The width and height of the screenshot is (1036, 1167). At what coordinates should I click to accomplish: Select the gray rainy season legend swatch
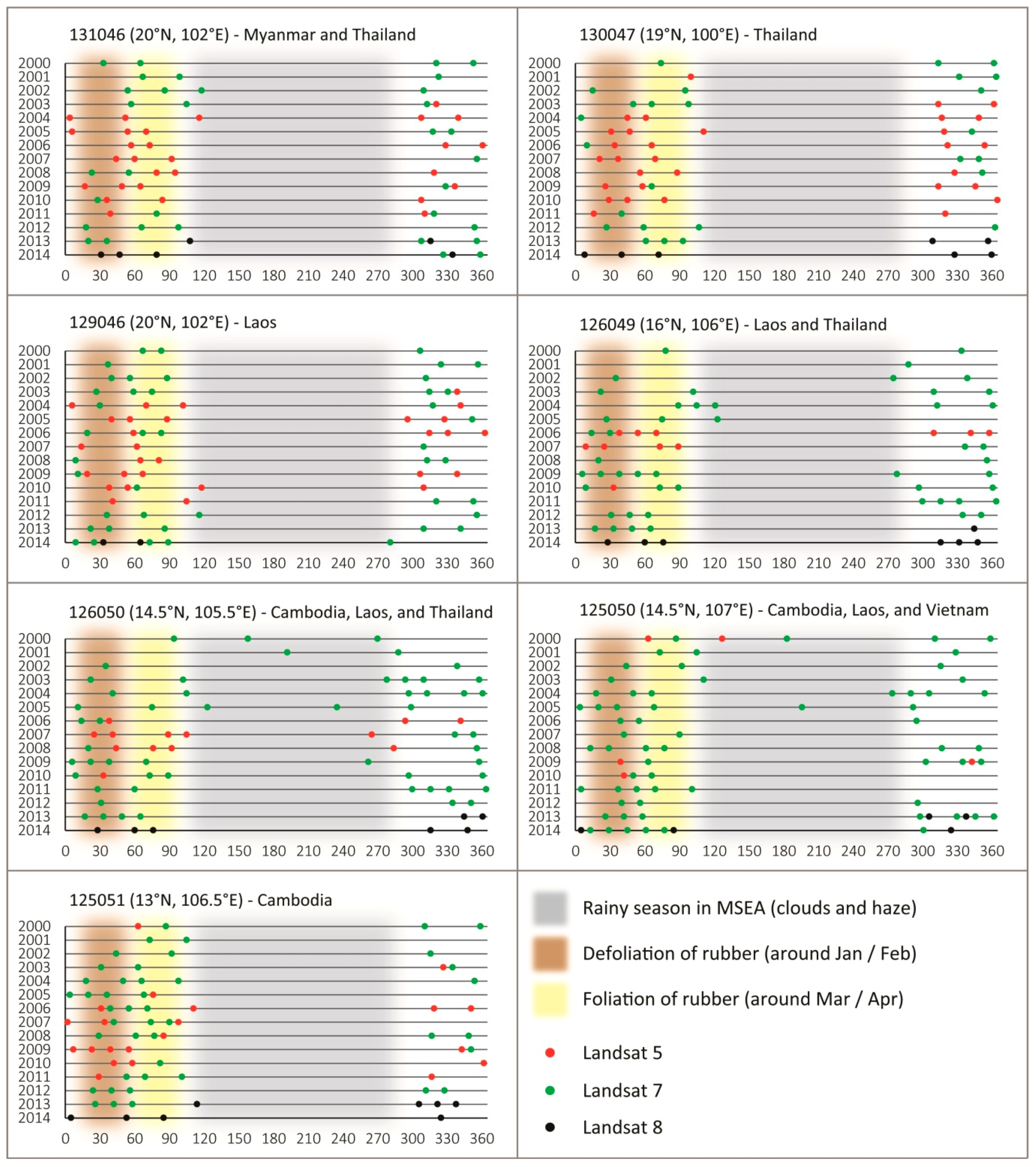[550, 908]
